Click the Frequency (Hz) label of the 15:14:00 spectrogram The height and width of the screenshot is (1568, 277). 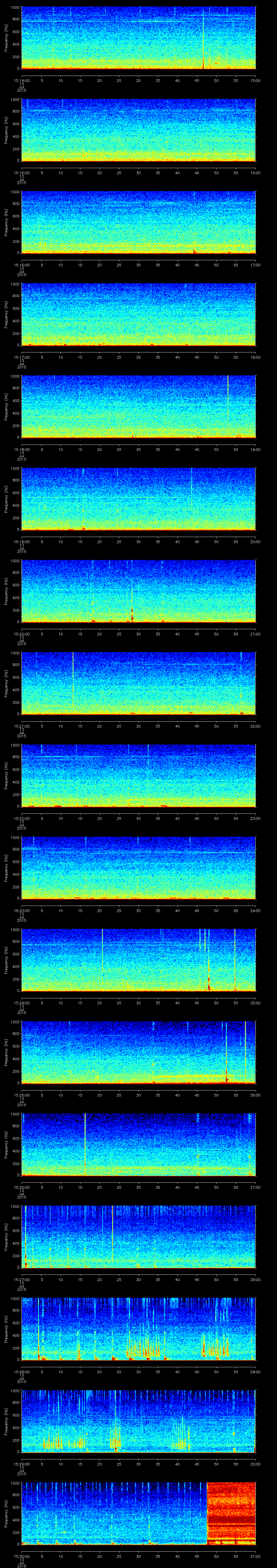(x=6, y=38)
